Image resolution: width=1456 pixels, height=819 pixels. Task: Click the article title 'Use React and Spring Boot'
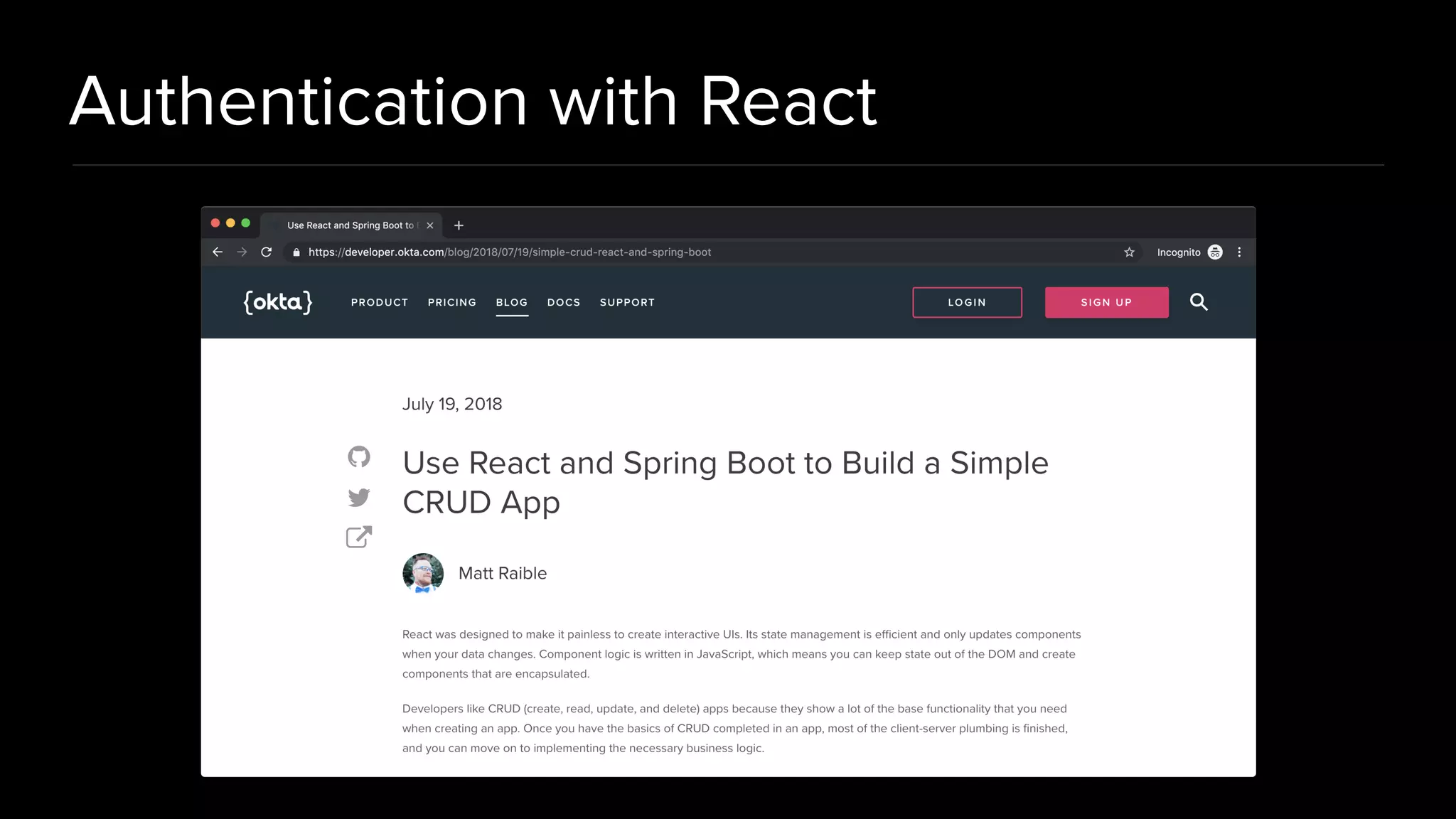725,483
